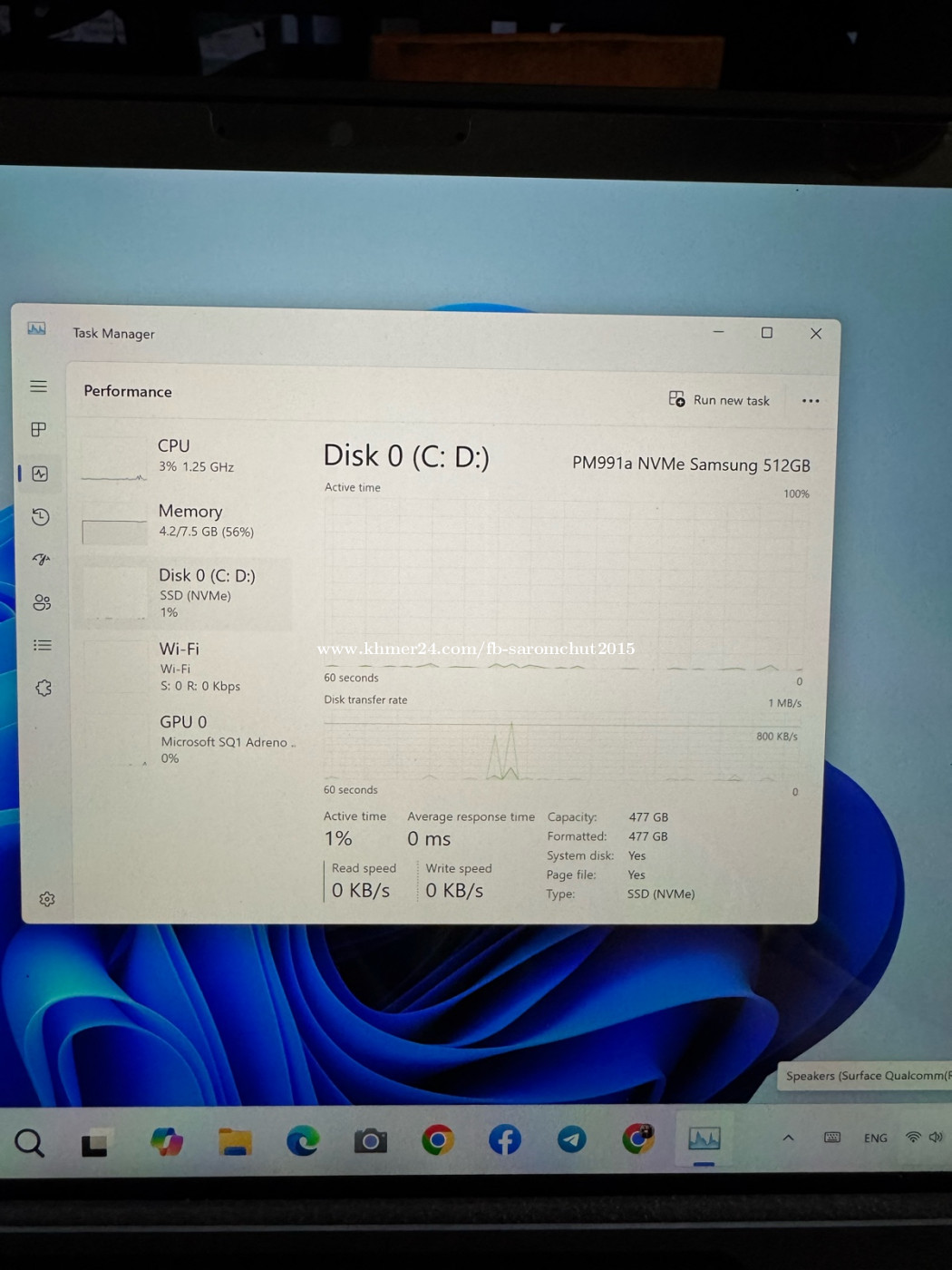Open the Processes page in sidebar
This screenshot has height=1270, width=952.
click(x=38, y=429)
